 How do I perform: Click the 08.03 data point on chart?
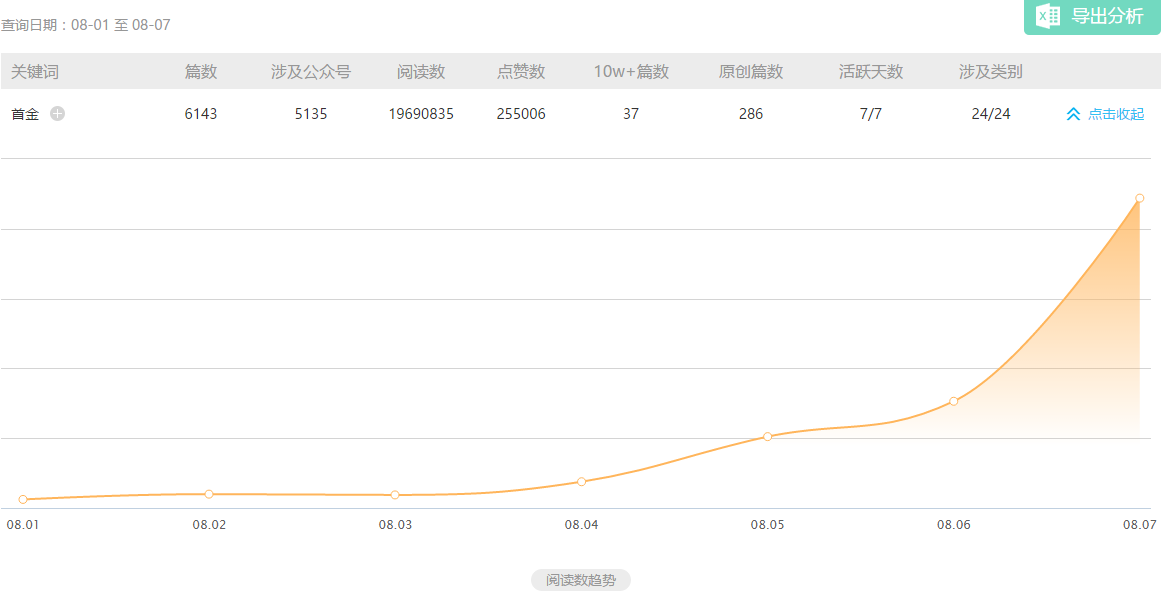395,495
